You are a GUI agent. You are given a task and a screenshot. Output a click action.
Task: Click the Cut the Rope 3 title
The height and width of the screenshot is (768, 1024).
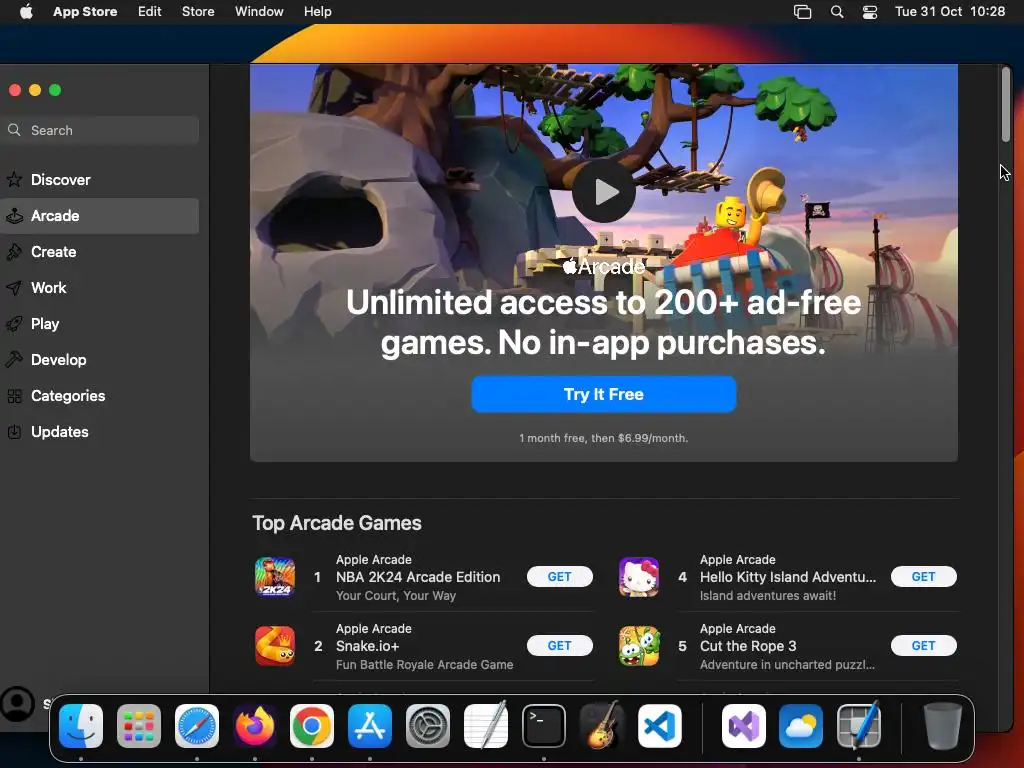(x=748, y=646)
